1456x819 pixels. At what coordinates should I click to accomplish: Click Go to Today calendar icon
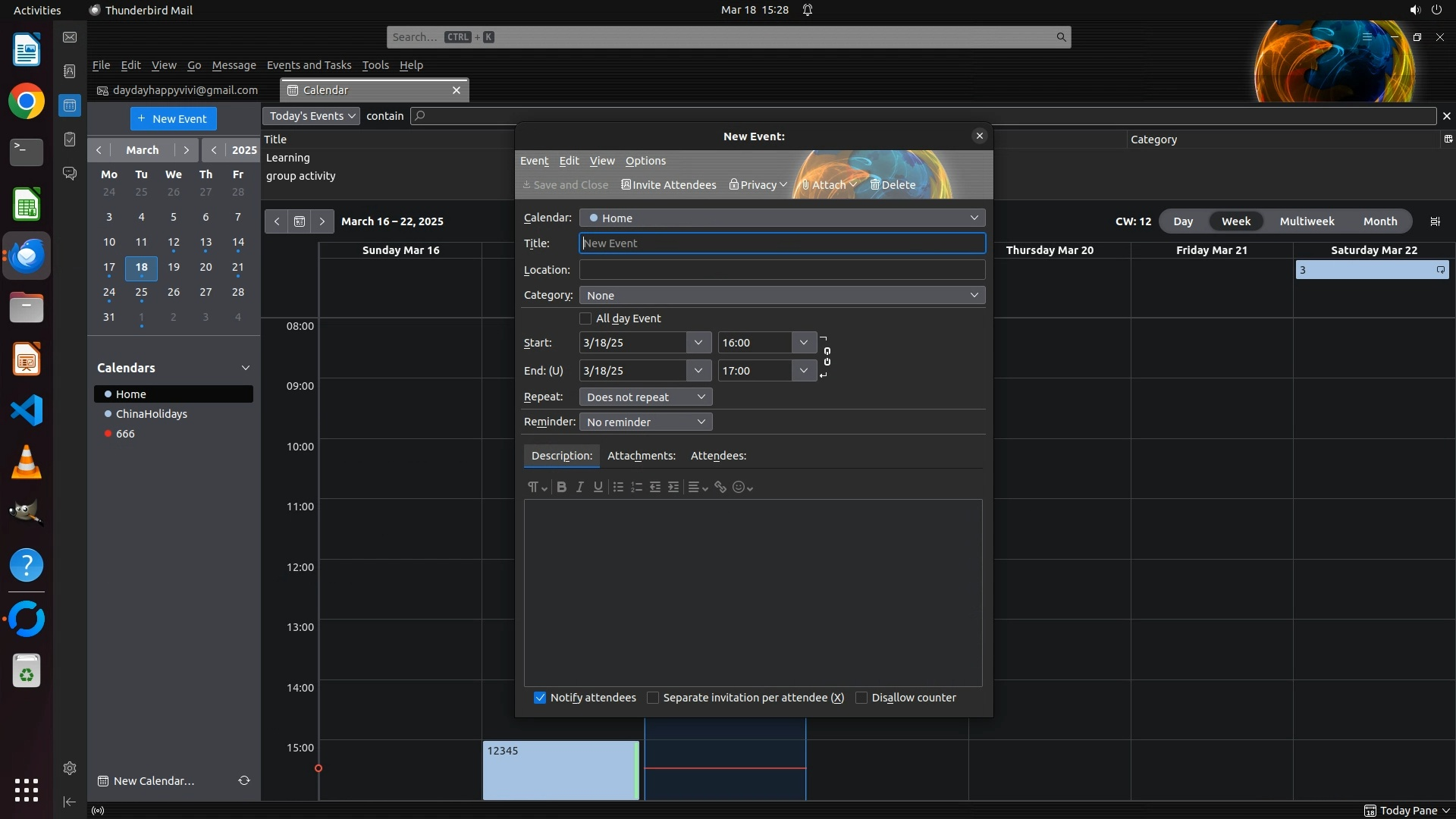coord(300,221)
